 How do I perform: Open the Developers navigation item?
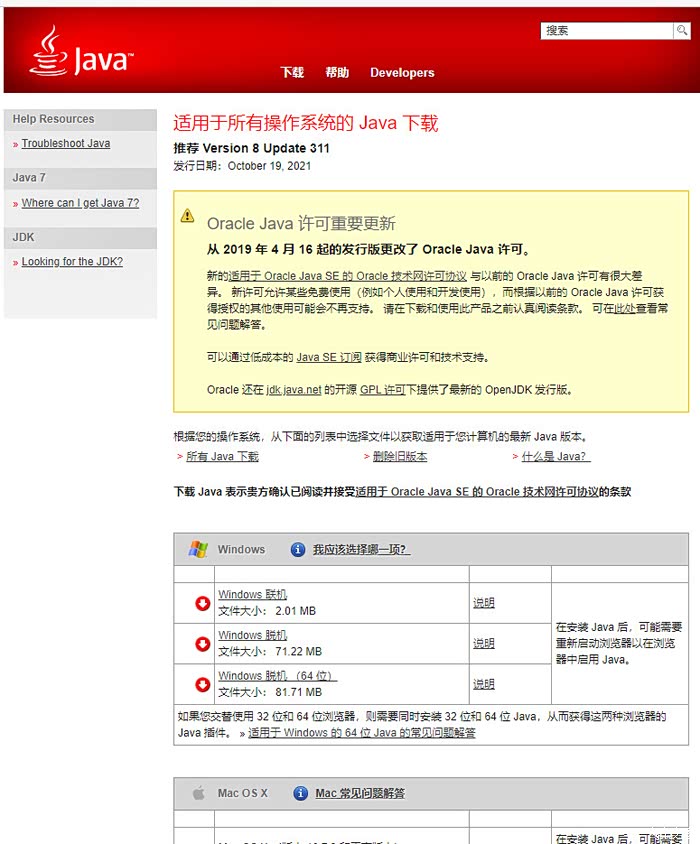click(x=402, y=73)
